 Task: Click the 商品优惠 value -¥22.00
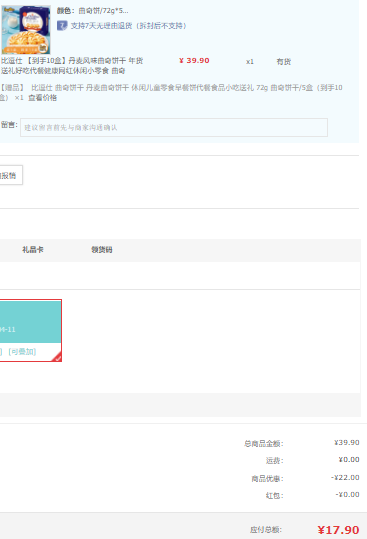click(345, 477)
